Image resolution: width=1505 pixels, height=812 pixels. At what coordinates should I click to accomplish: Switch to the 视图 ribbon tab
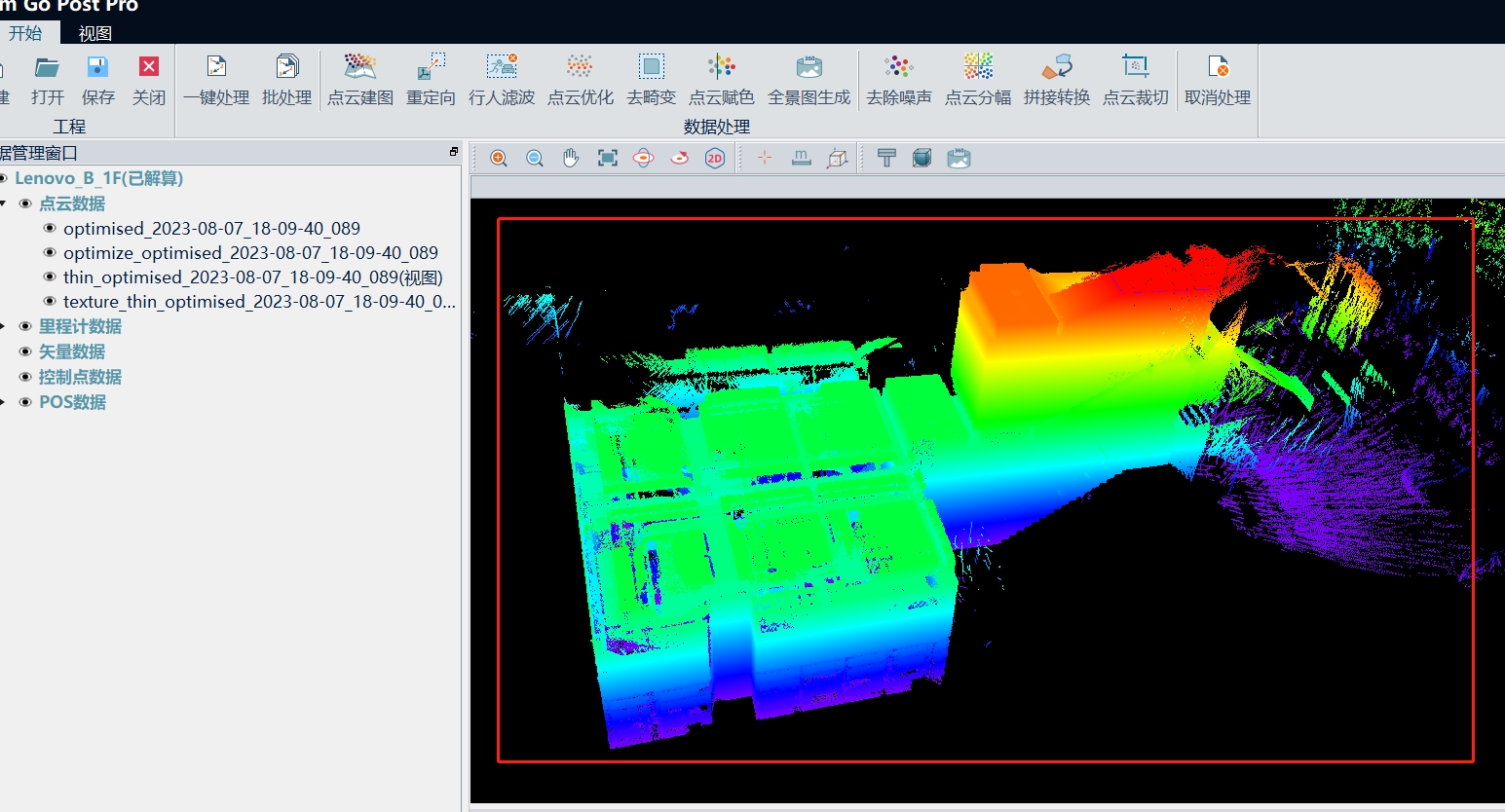click(x=94, y=33)
